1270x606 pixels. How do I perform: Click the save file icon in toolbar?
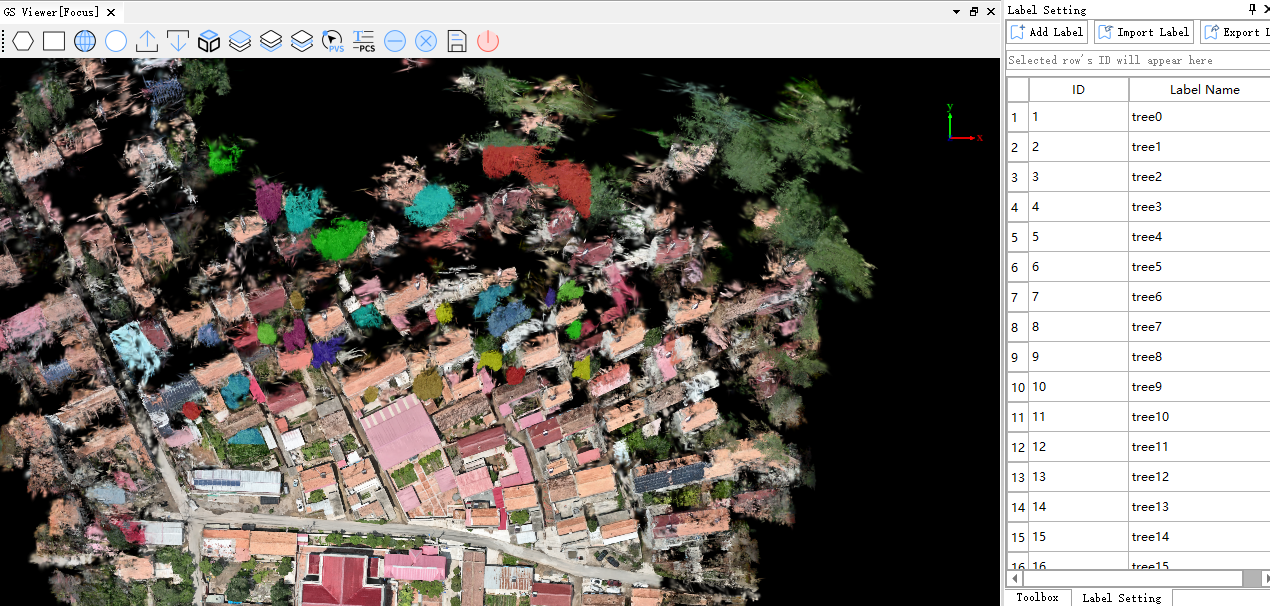456,41
